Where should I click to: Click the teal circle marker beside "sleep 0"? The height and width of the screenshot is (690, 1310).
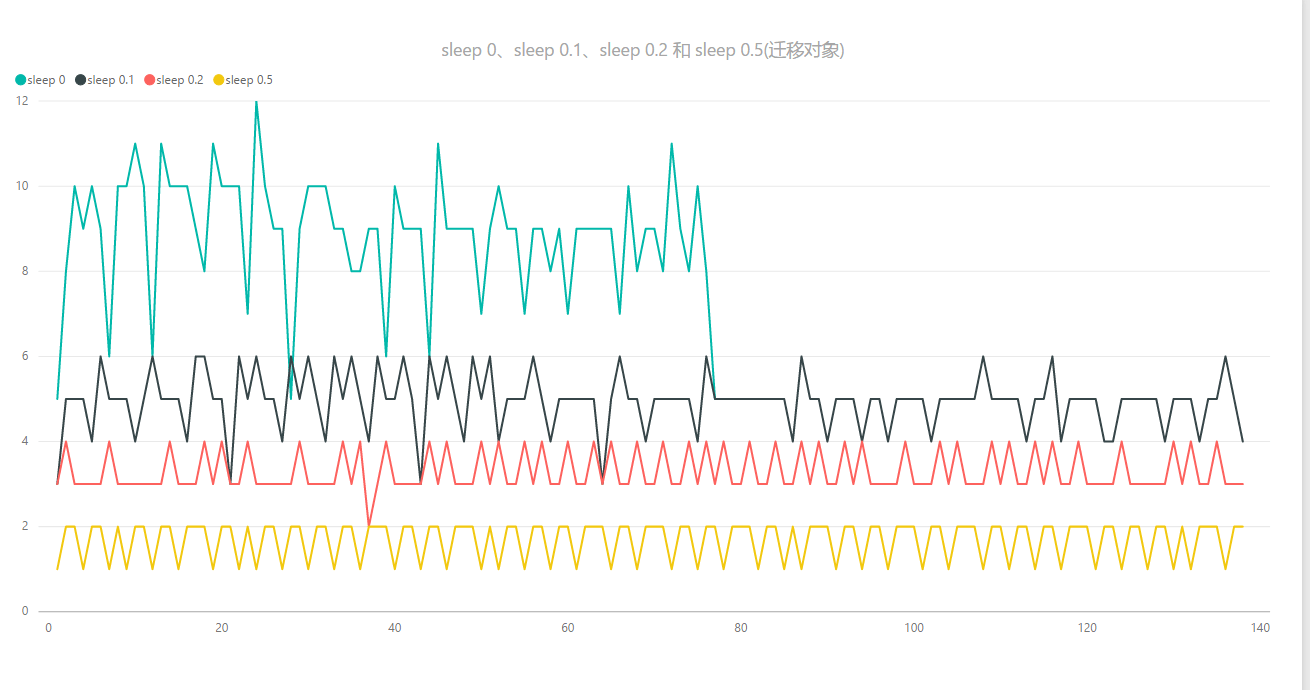pos(18,79)
